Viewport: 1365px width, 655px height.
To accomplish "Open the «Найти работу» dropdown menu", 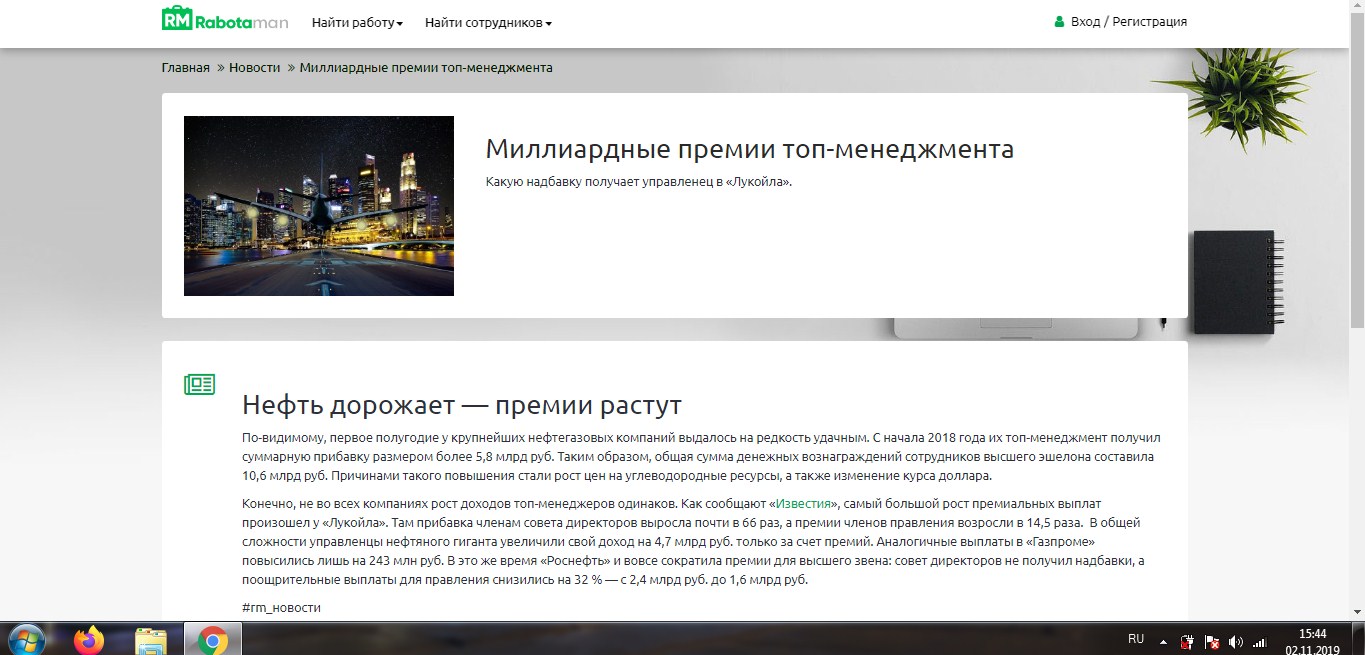I will 357,22.
